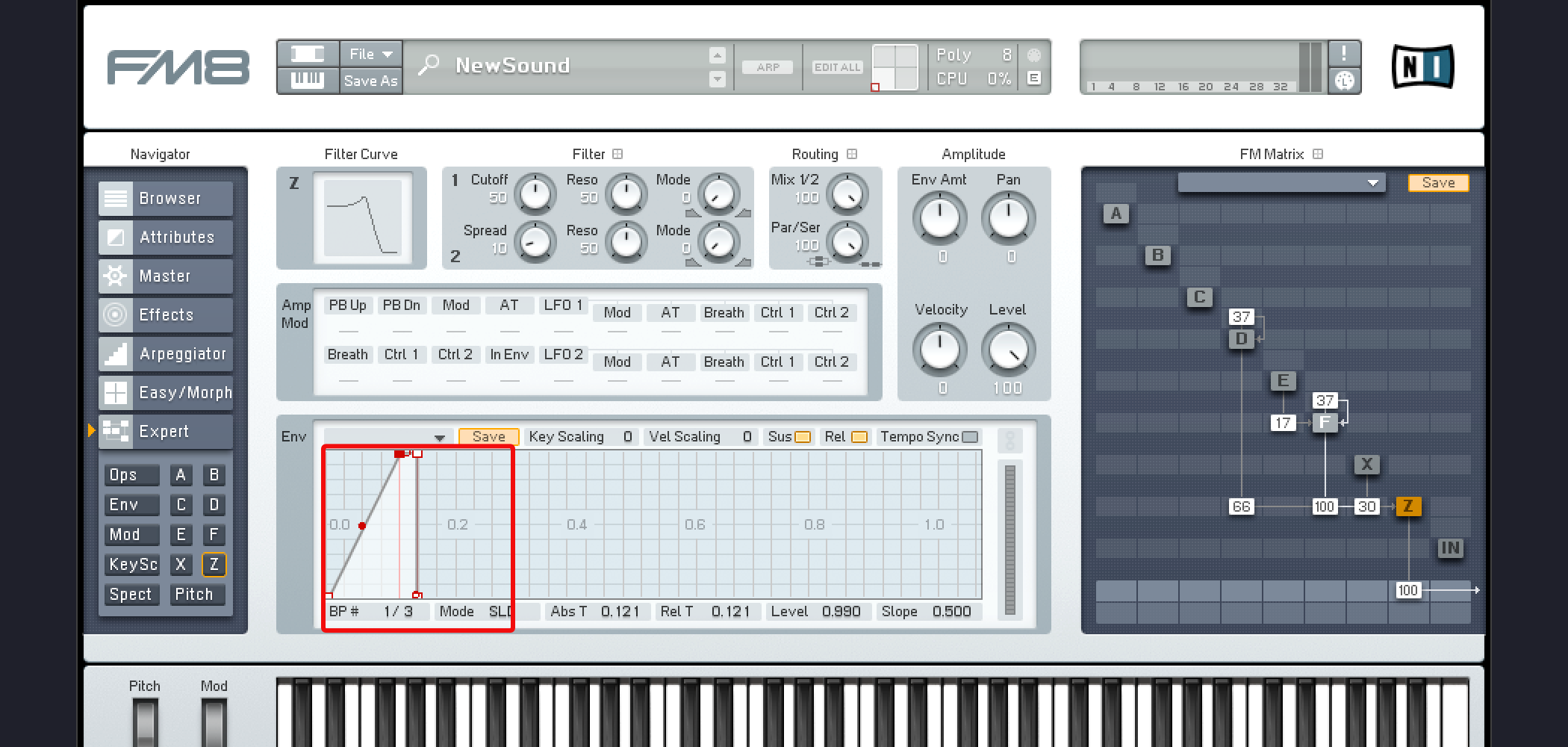Viewport: 1568px width, 747px height.
Task: Open the Attributes page
Action: [166, 237]
